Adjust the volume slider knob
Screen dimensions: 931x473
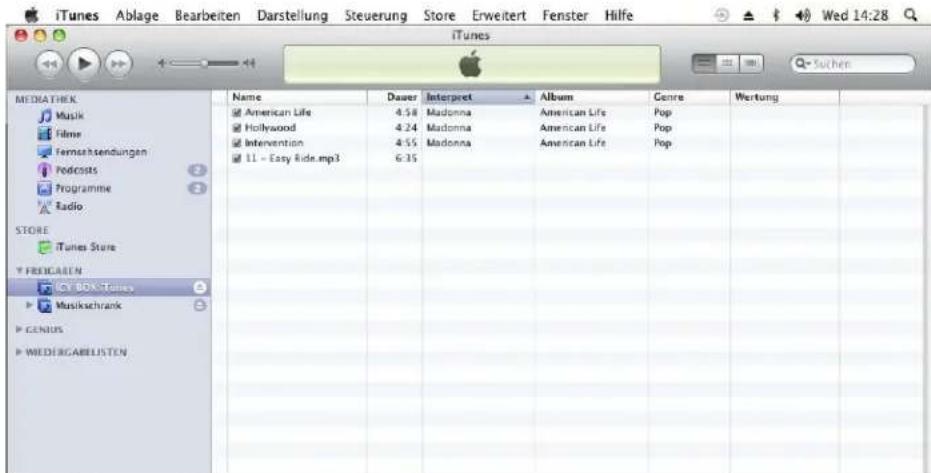204,62
